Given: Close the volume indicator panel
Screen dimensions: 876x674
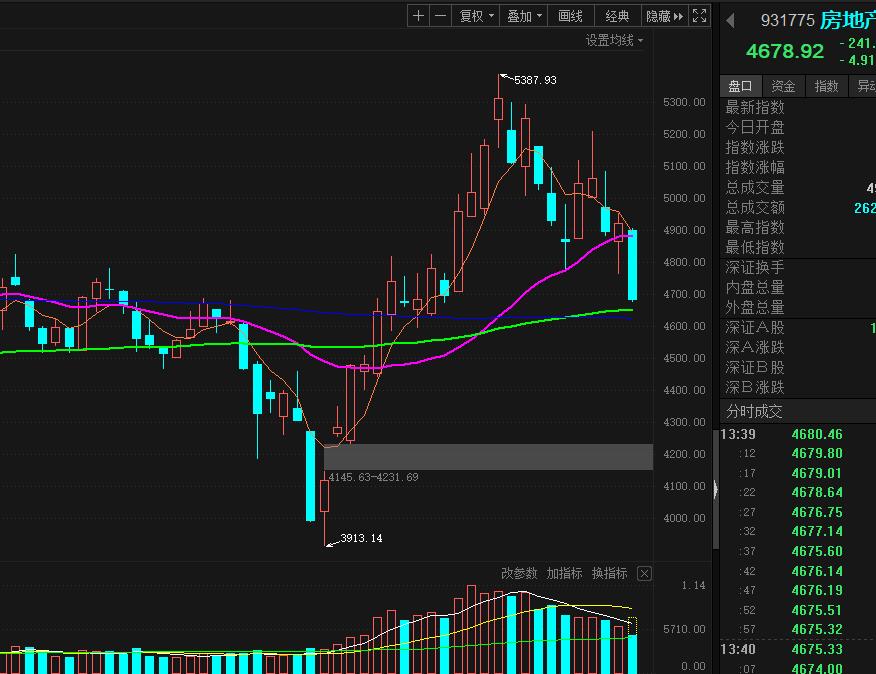Looking at the screenshot, I should pos(644,573).
